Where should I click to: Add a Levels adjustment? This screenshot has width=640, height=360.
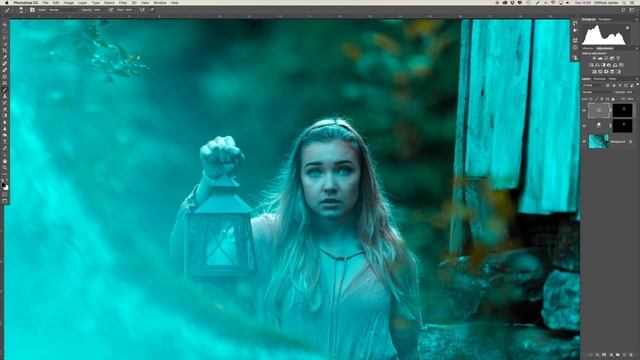coord(600,58)
